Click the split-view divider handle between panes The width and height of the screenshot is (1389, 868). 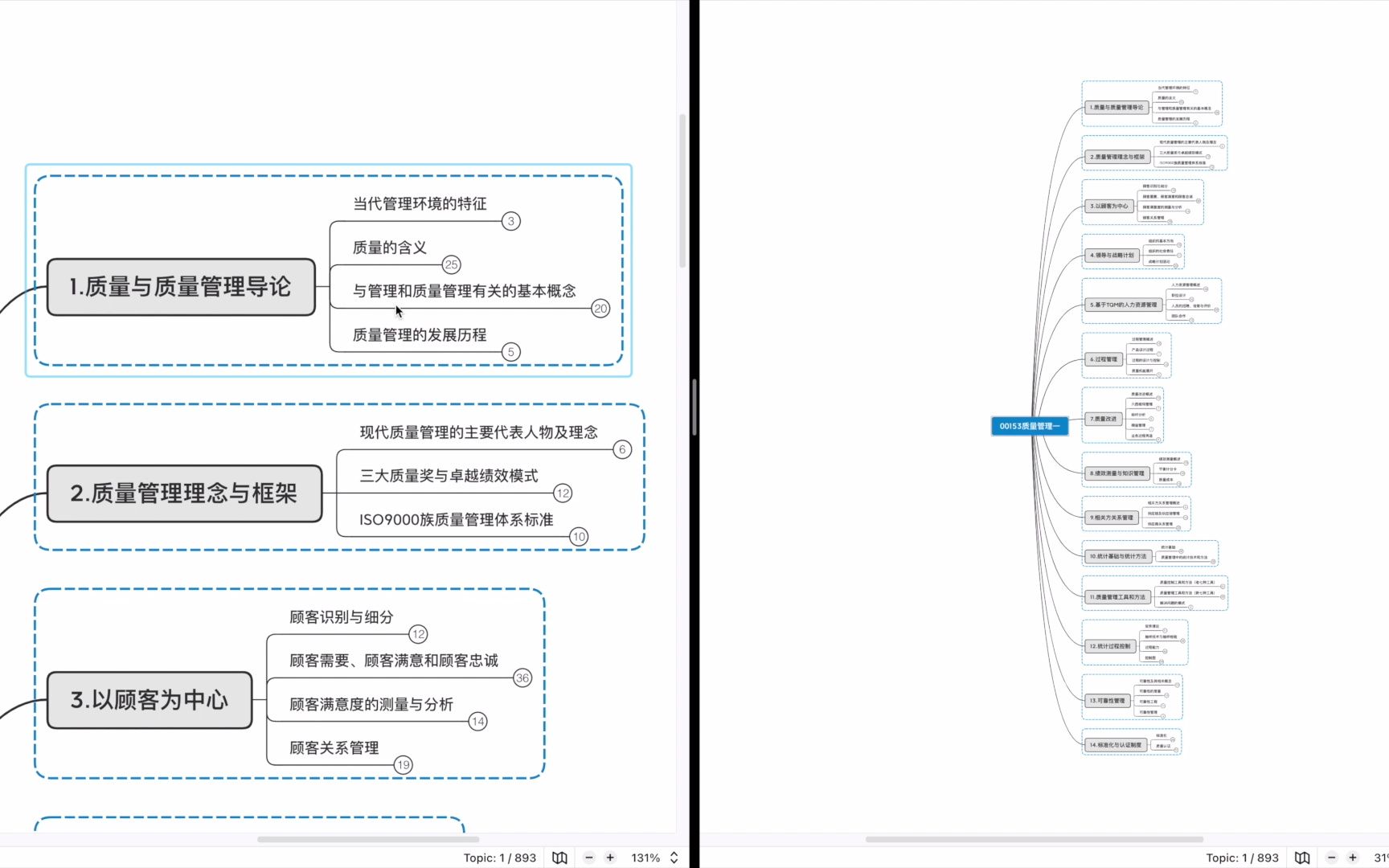coord(694,409)
